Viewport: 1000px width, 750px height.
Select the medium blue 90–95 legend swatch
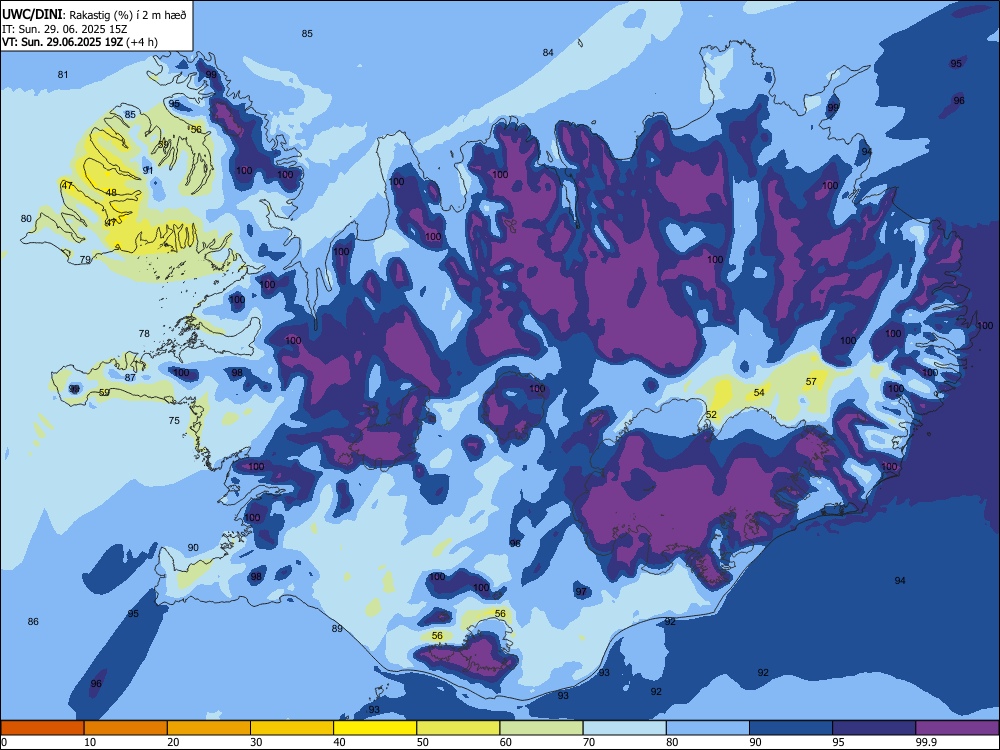[x=791, y=728]
